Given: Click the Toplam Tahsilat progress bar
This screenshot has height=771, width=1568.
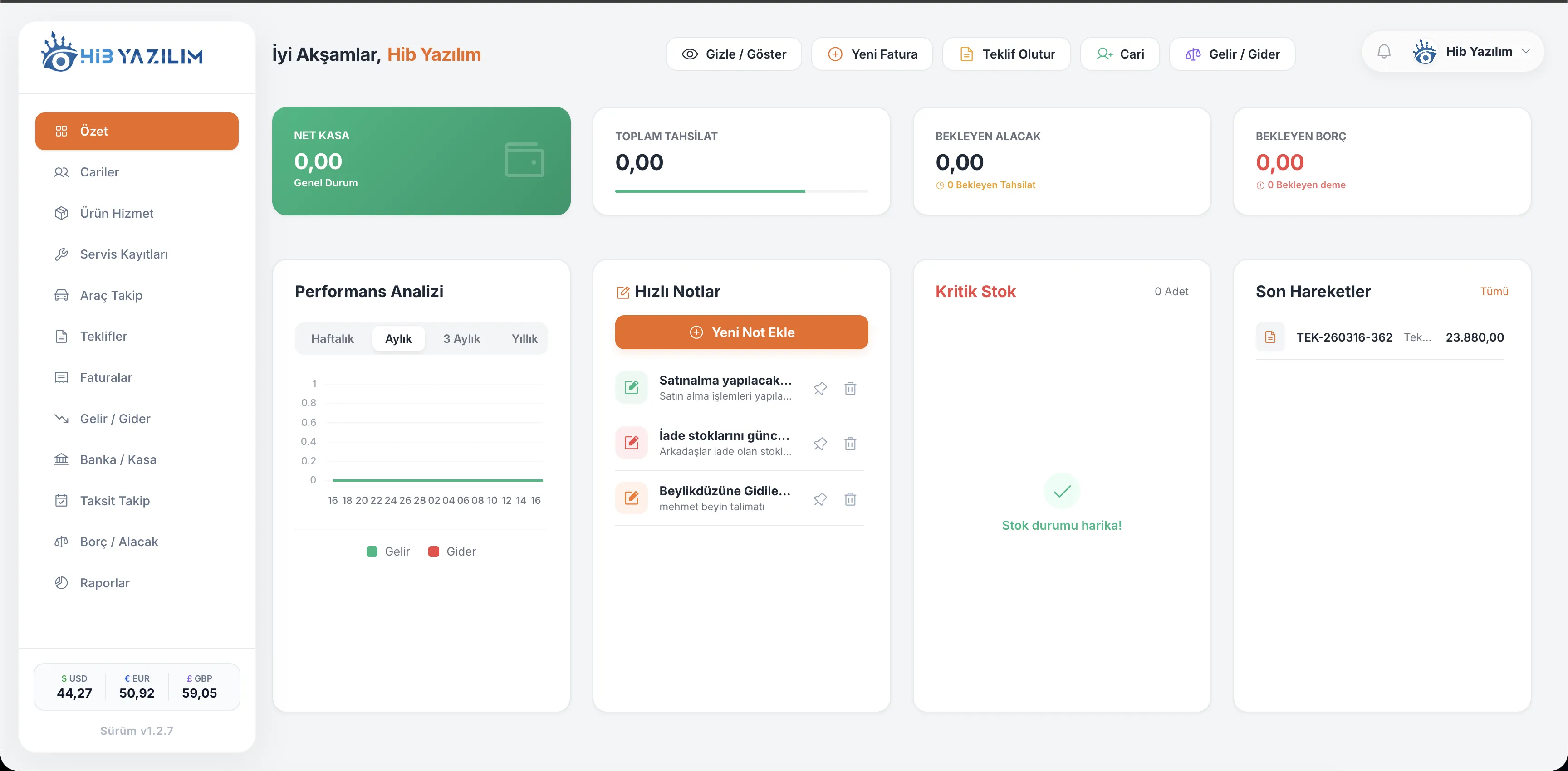Looking at the screenshot, I should click(741, 191).
